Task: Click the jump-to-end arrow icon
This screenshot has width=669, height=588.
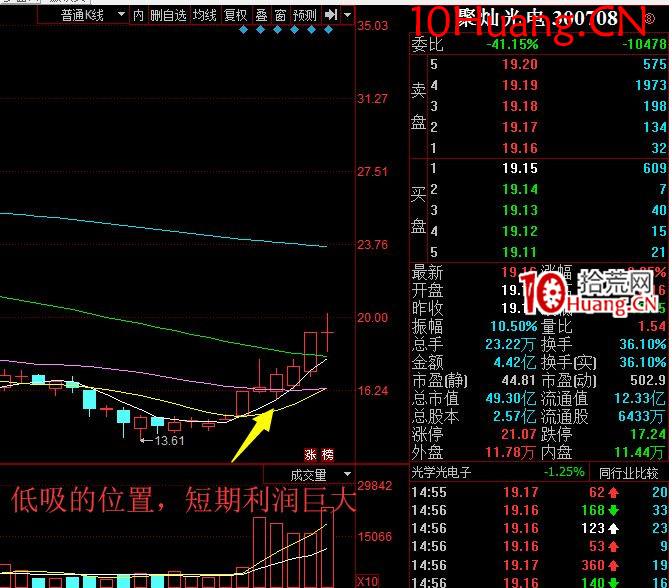Action: click(x=331, y=15)
